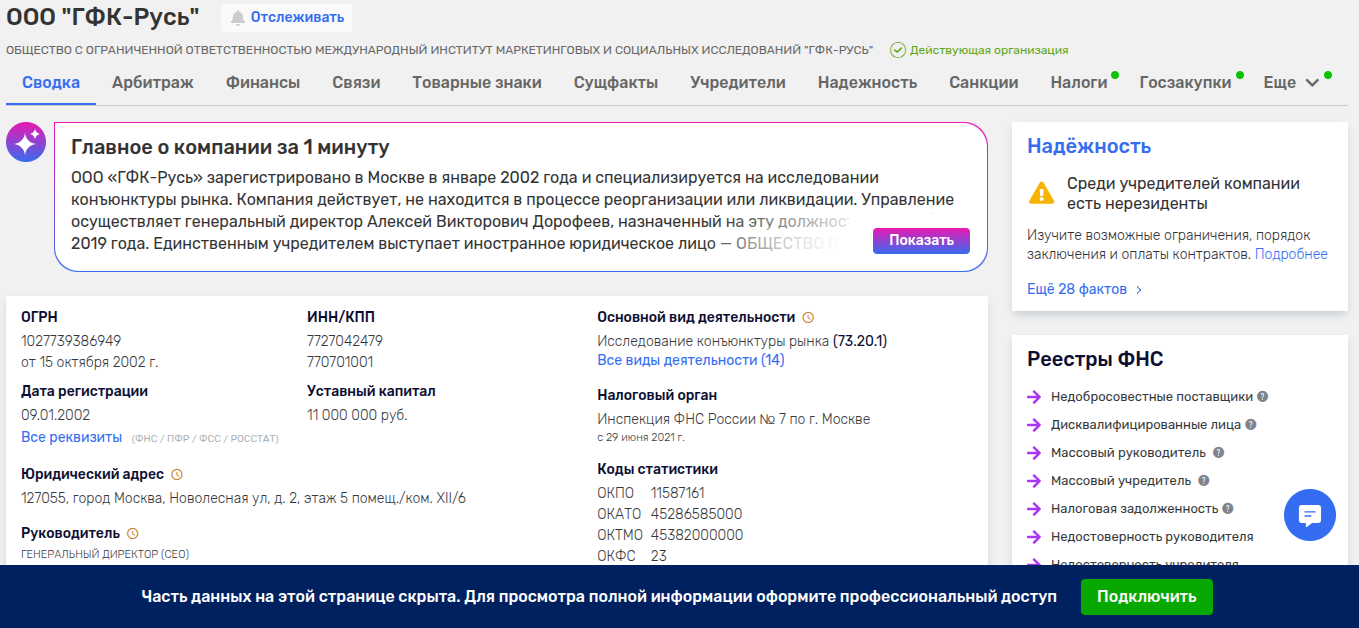Click arrow icon before Налоговая задолженность
Viewport: 1359px width, 628px height.
click(1034, 509)
